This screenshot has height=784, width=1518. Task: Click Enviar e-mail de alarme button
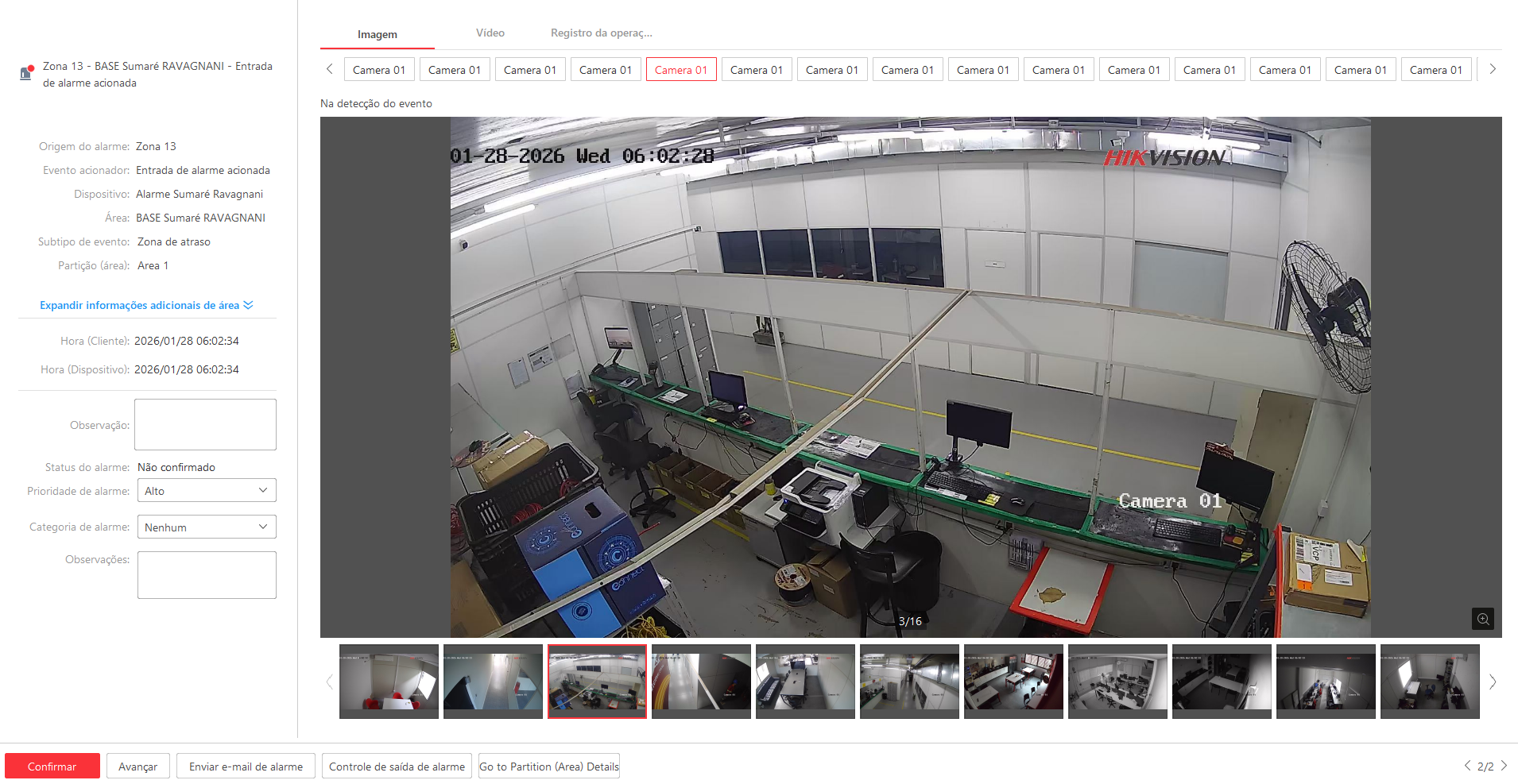246,767
